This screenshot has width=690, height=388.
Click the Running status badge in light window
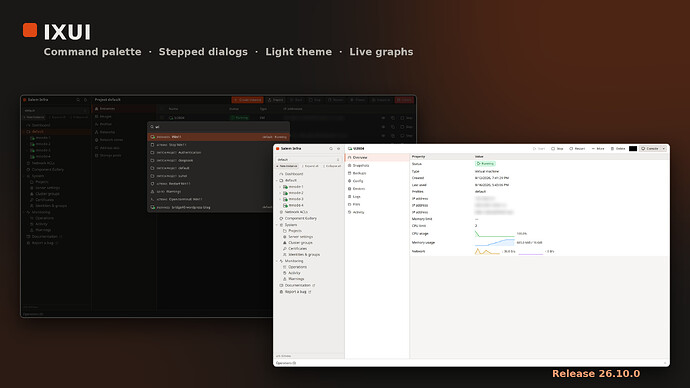click(485, 164)
